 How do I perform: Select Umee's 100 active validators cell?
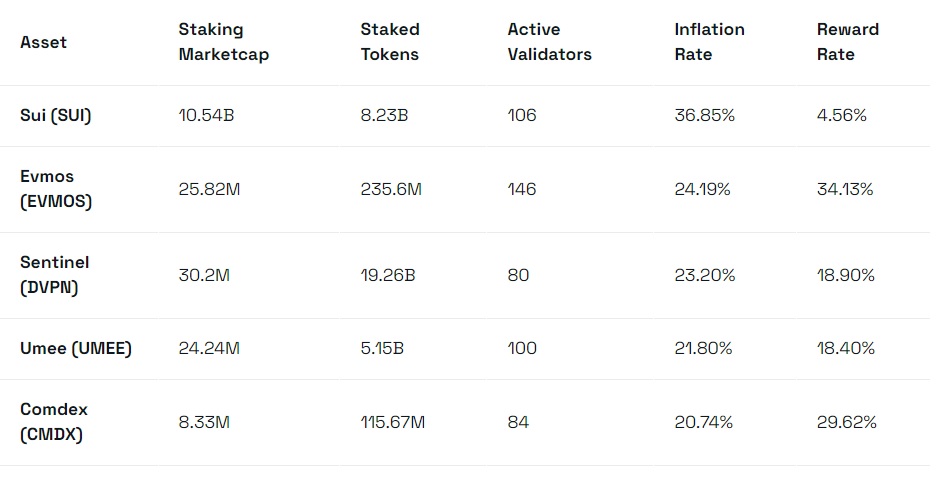[522, 348]
